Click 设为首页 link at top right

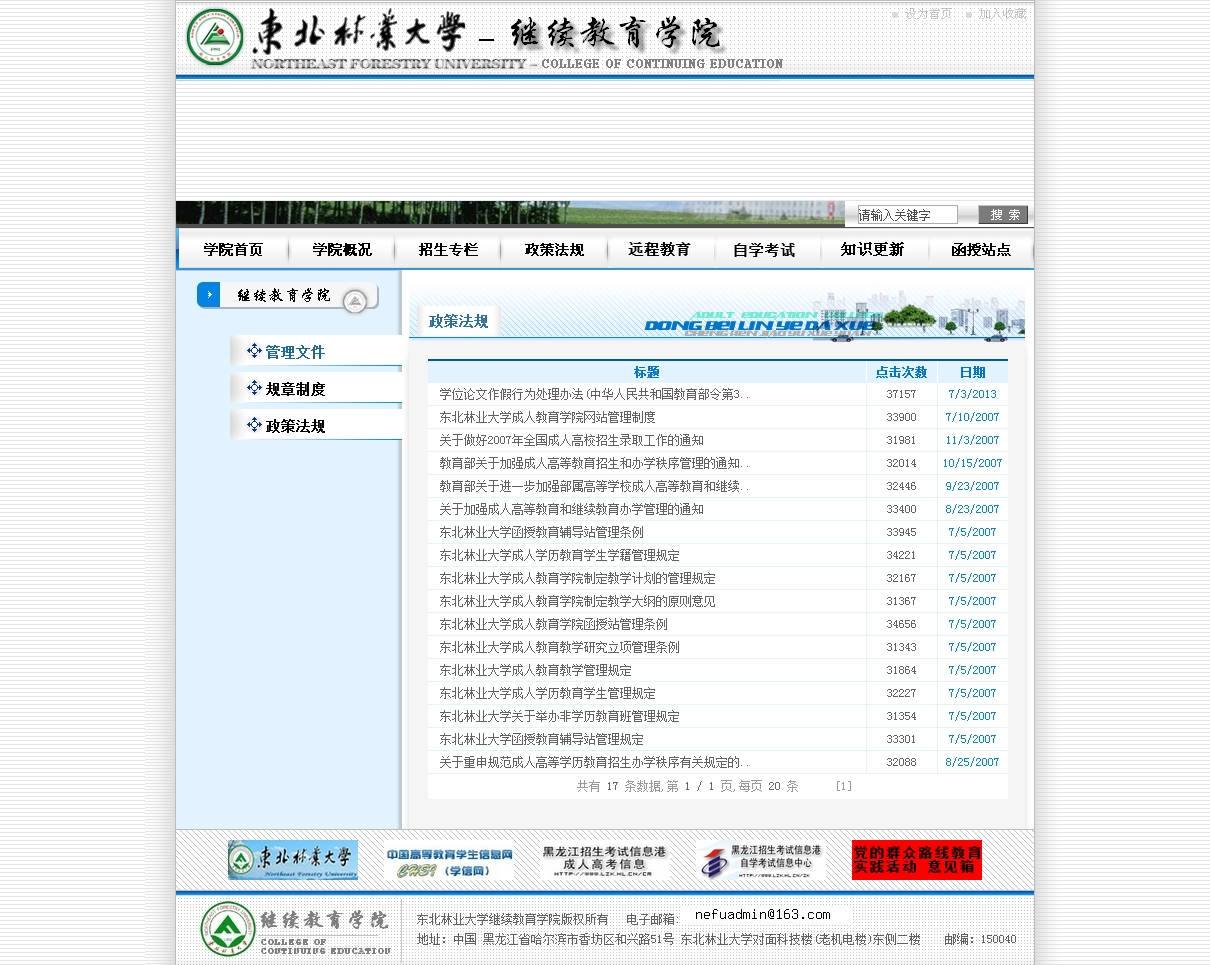(928, 14)
